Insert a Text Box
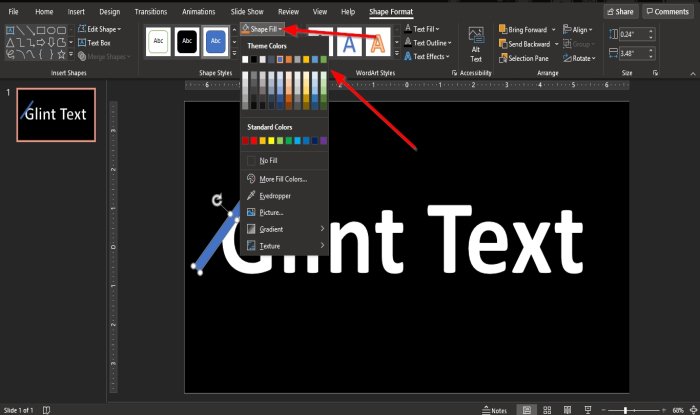Viewport: 700px width, 415px height. tap(98, 43)
